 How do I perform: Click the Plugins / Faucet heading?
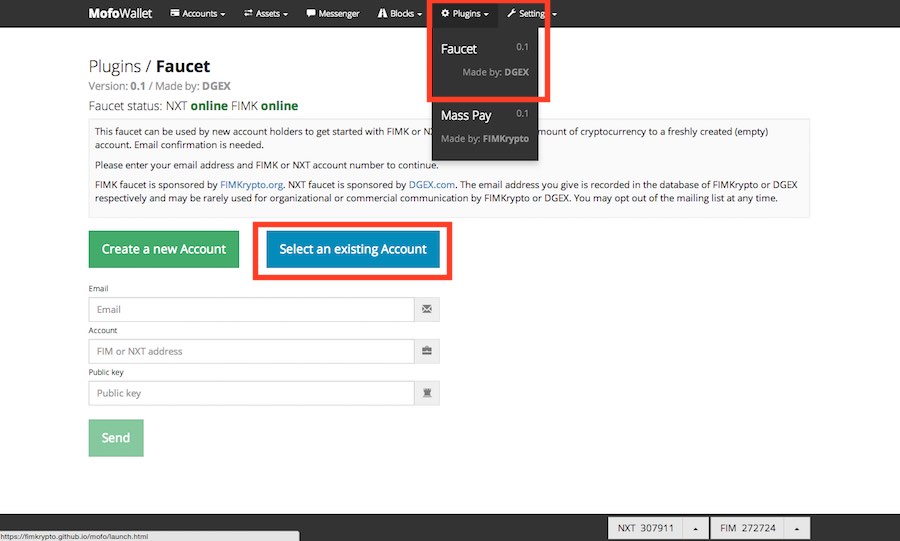click(x=149, y=67)
